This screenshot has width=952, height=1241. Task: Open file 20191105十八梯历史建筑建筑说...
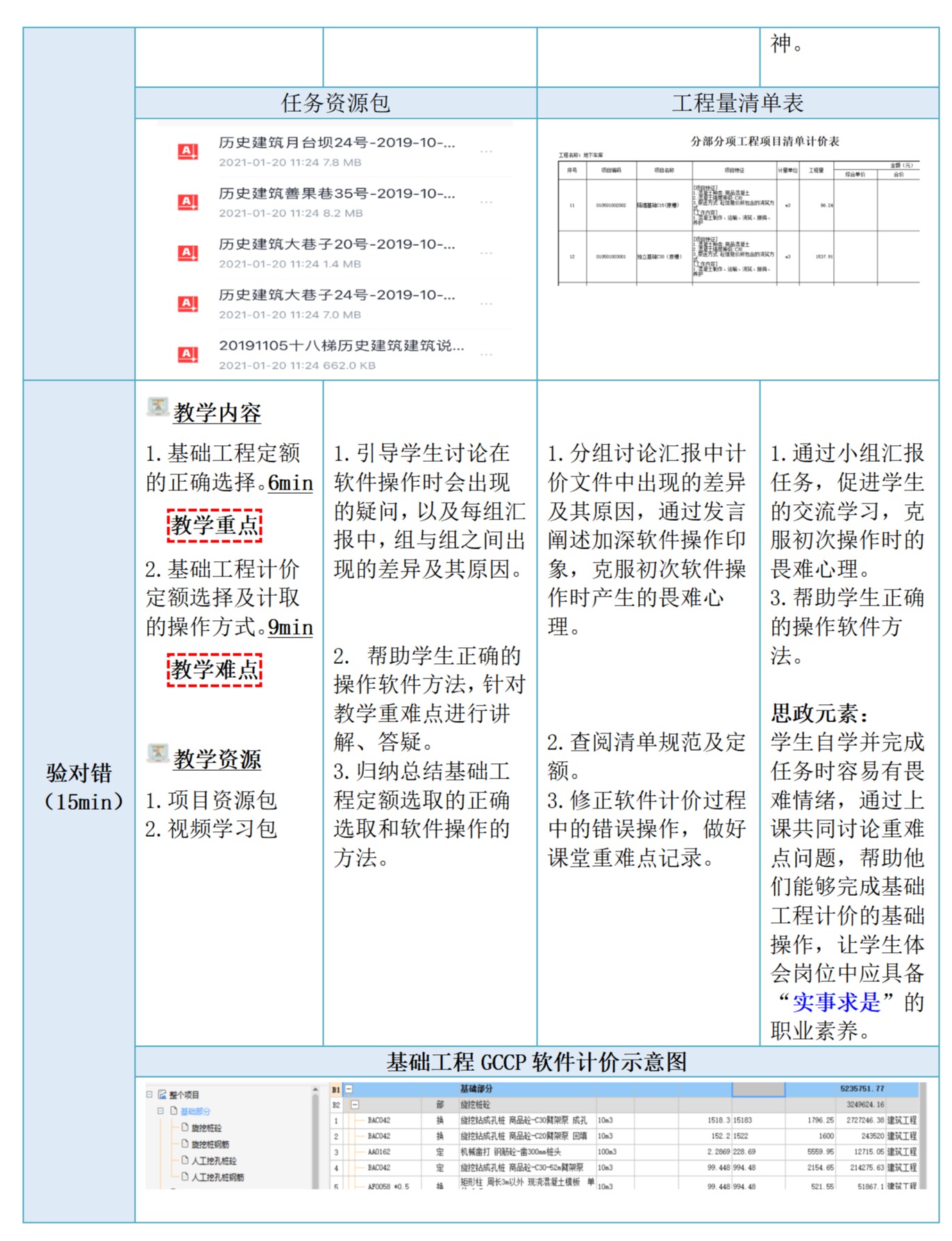coord(342,345)
